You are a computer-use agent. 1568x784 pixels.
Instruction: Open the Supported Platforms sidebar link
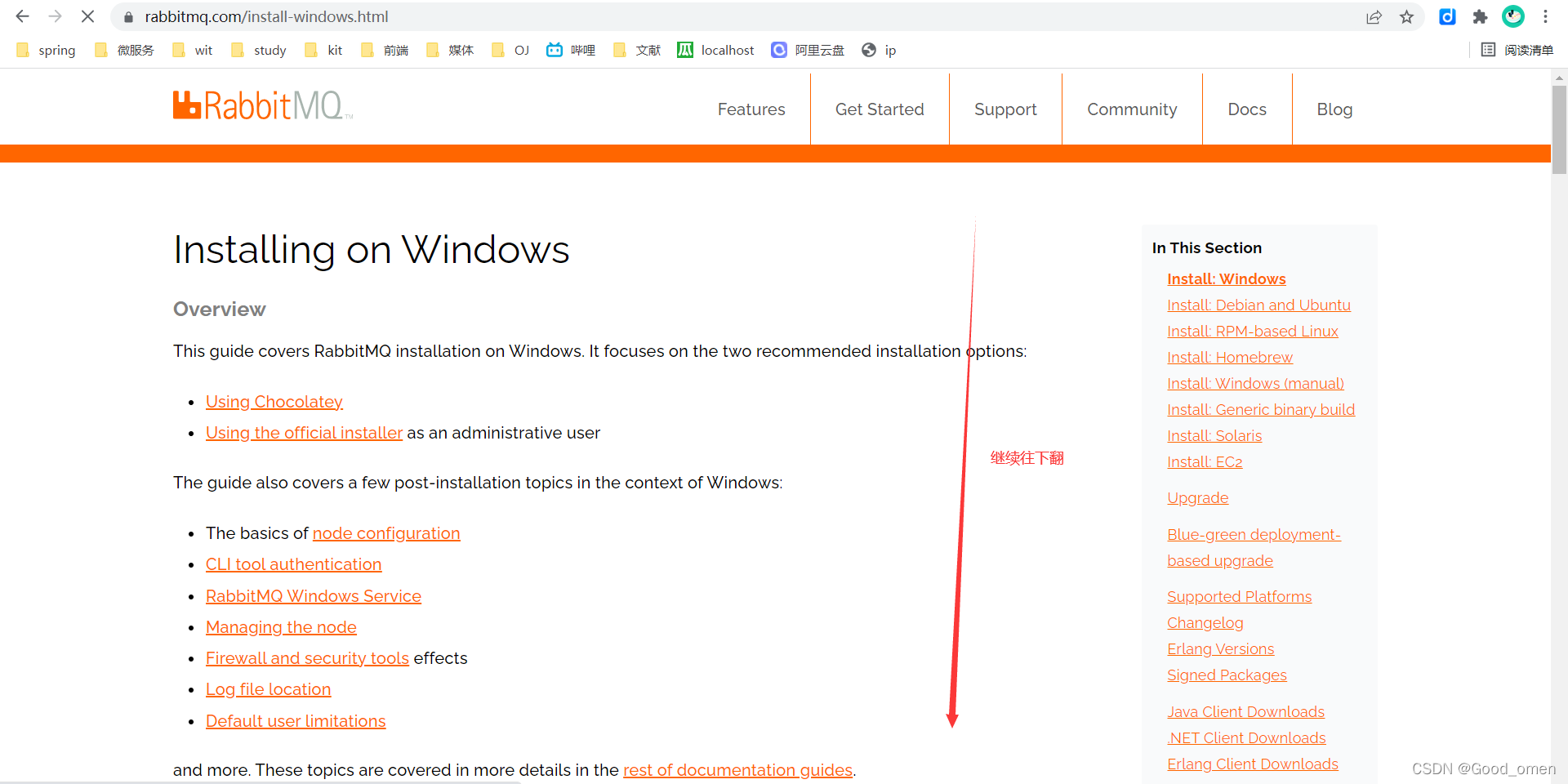[x=1240, y=597]
